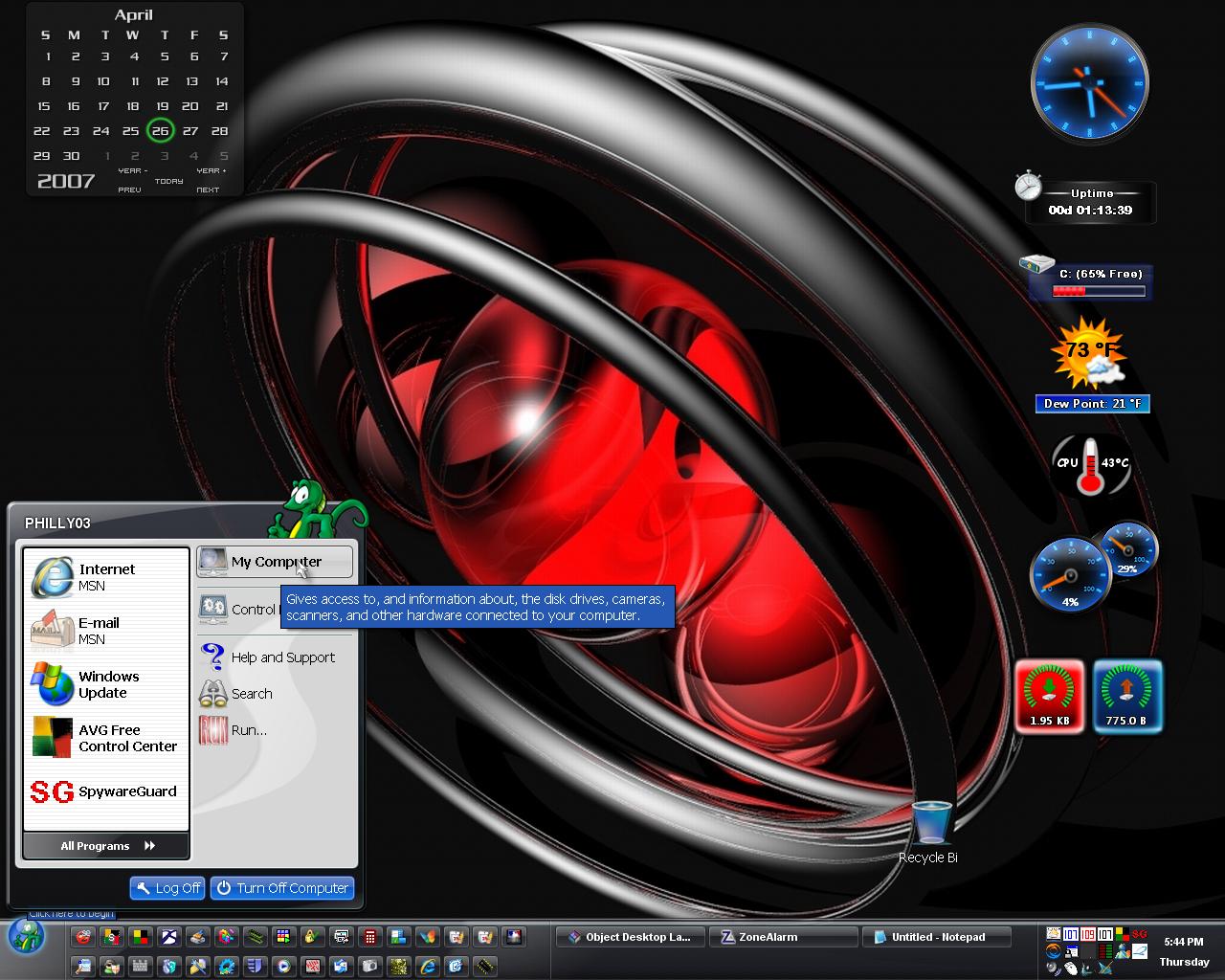The image size is (1225, 980).
Task: Open the AVG Free Control Center shortcut
Action: [105, 738]
